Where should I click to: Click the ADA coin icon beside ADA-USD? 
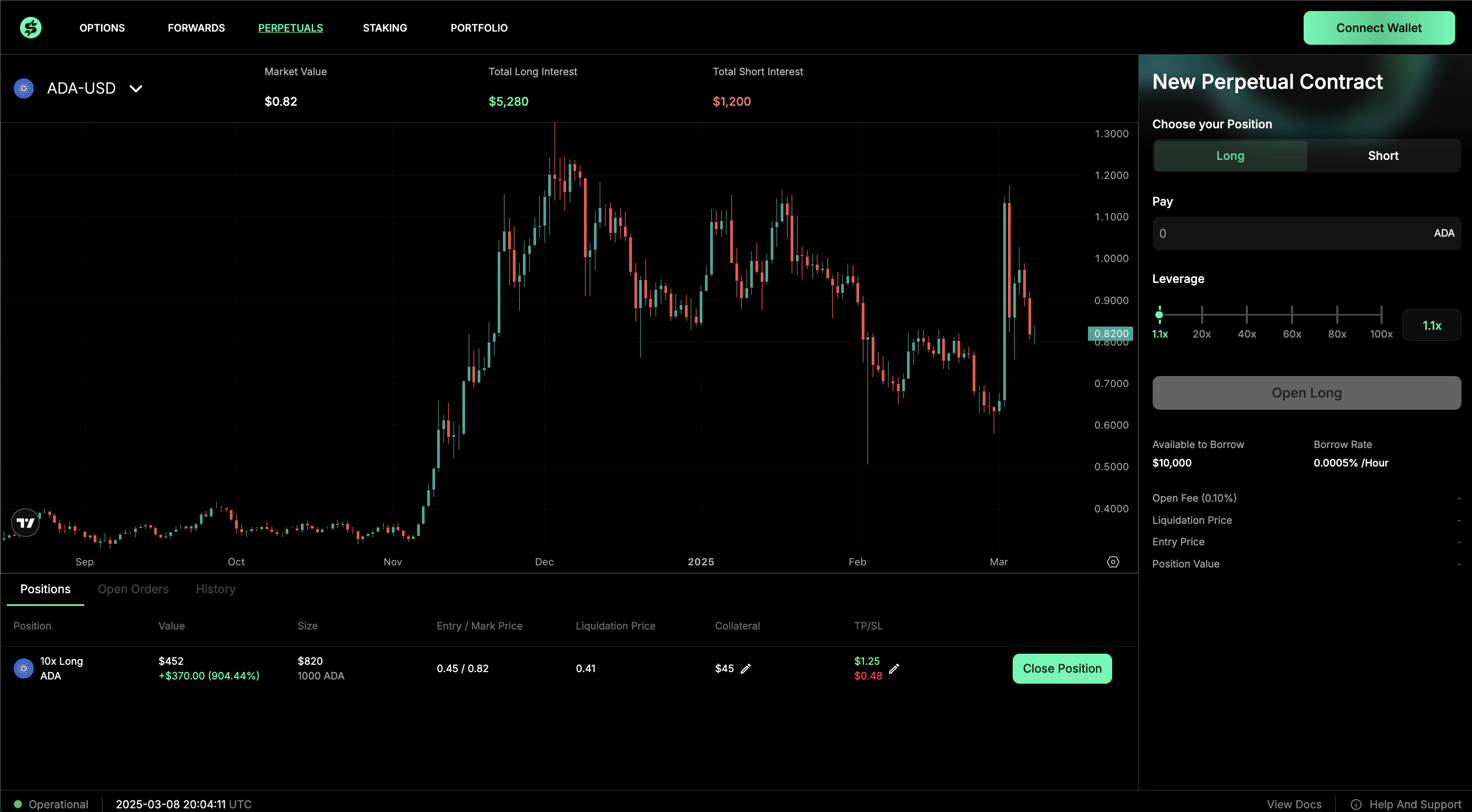24,88
